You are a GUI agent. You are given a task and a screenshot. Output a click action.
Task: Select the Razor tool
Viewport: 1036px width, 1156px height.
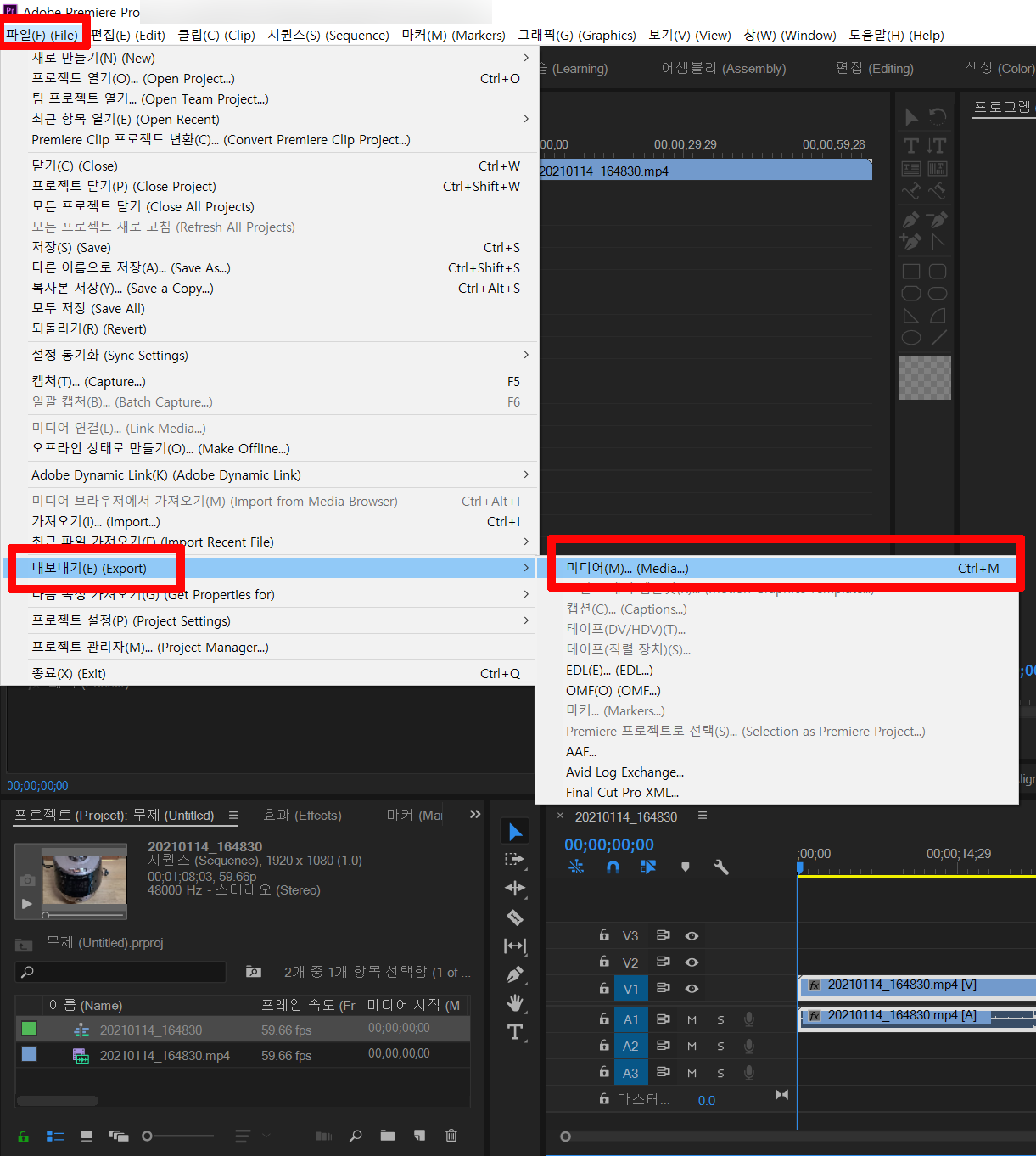point(515,918)
